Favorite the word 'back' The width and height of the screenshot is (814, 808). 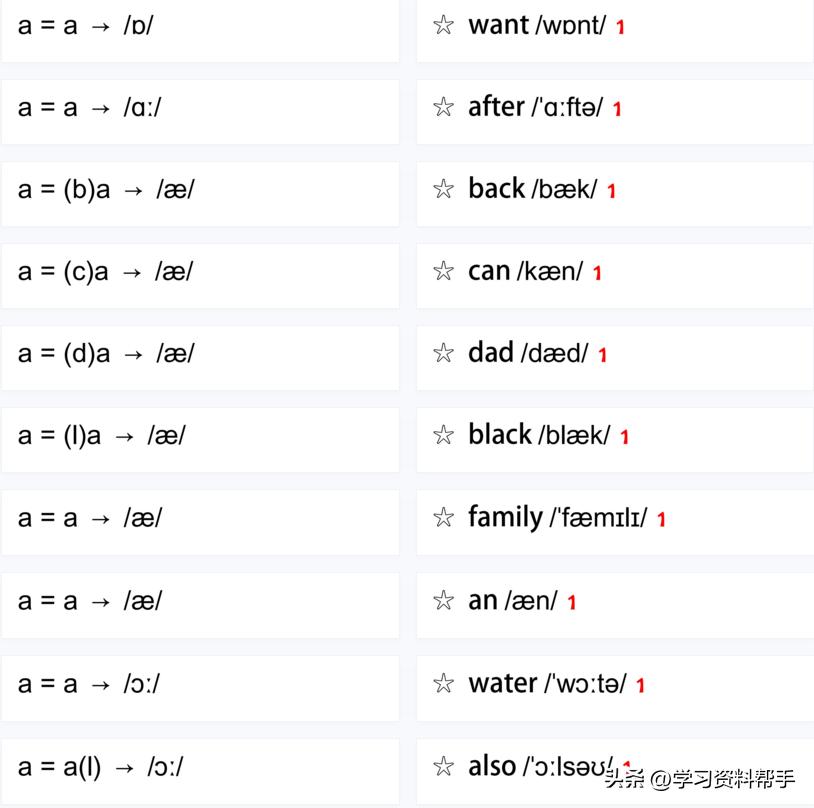(x=443, y=189)
